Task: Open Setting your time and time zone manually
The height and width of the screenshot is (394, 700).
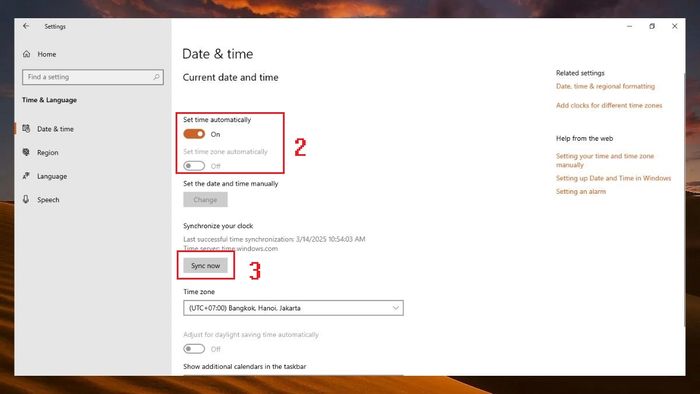Action: point(605,160)
